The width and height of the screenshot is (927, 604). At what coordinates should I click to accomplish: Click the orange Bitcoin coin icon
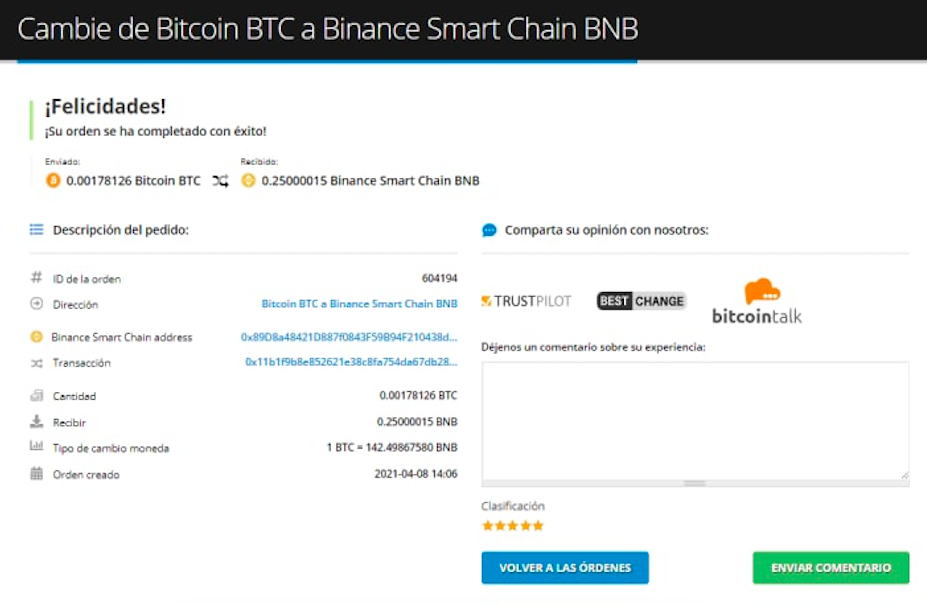point(53,180)
